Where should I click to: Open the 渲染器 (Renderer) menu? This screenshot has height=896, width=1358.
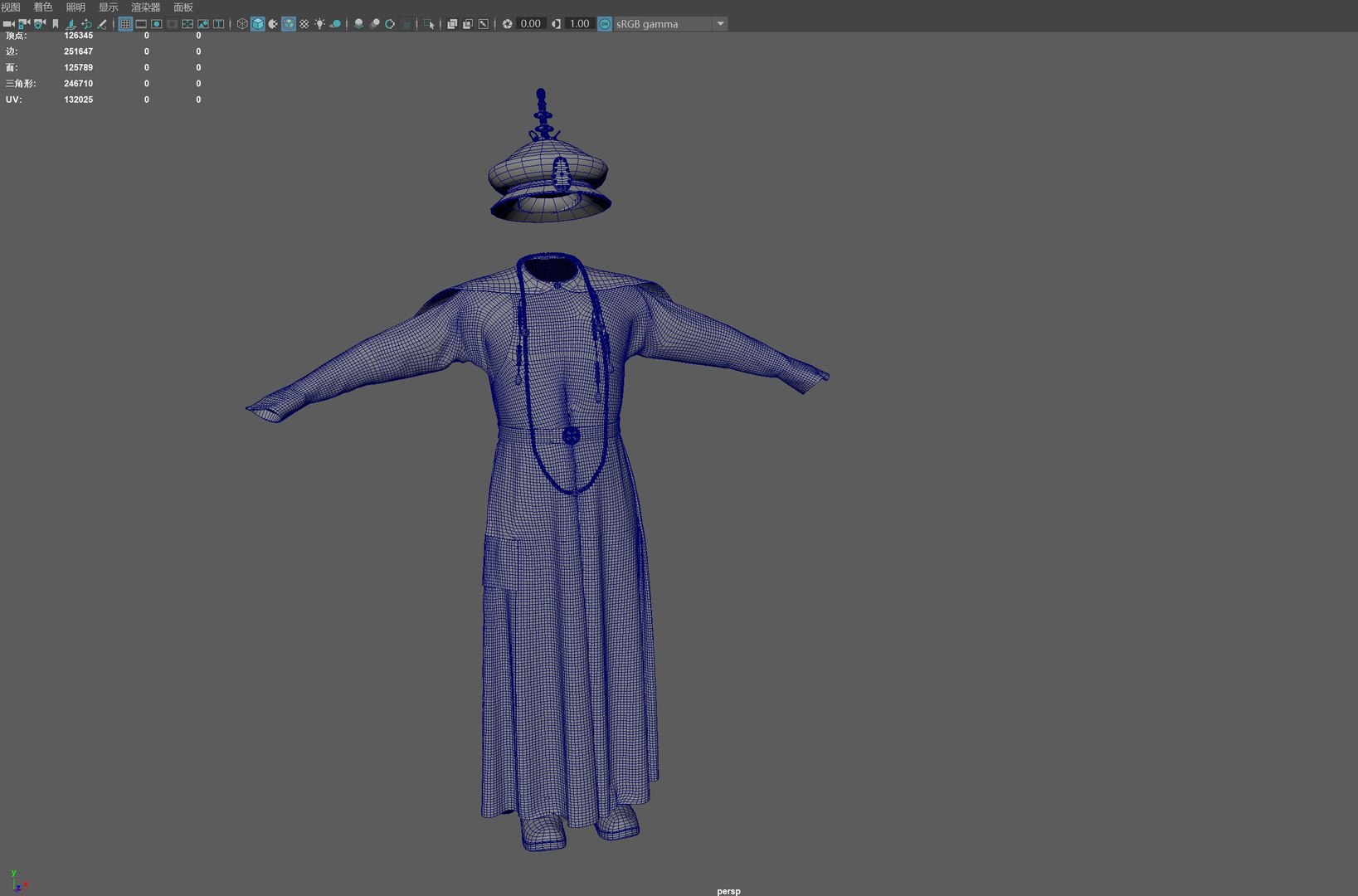point(146,7)
